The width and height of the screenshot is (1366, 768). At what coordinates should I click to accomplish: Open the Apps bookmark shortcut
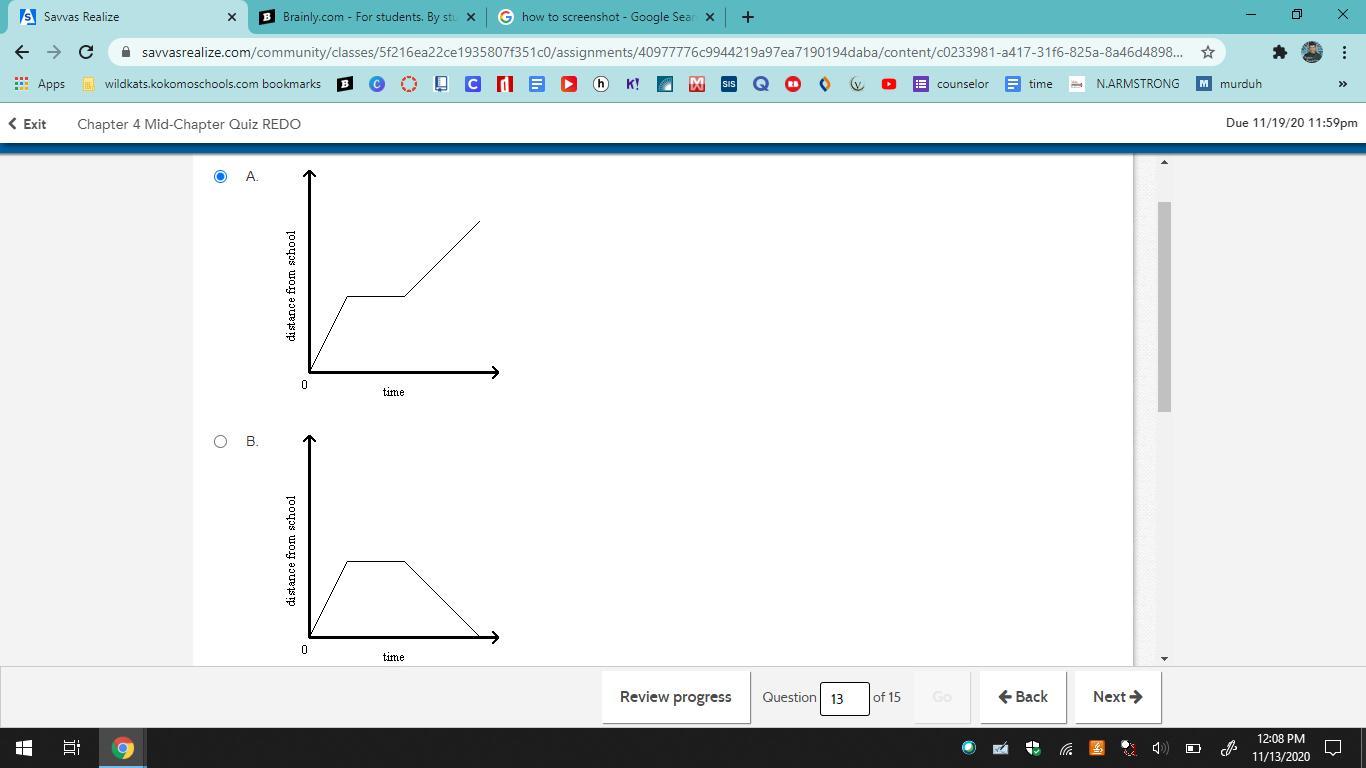point(40,84)
